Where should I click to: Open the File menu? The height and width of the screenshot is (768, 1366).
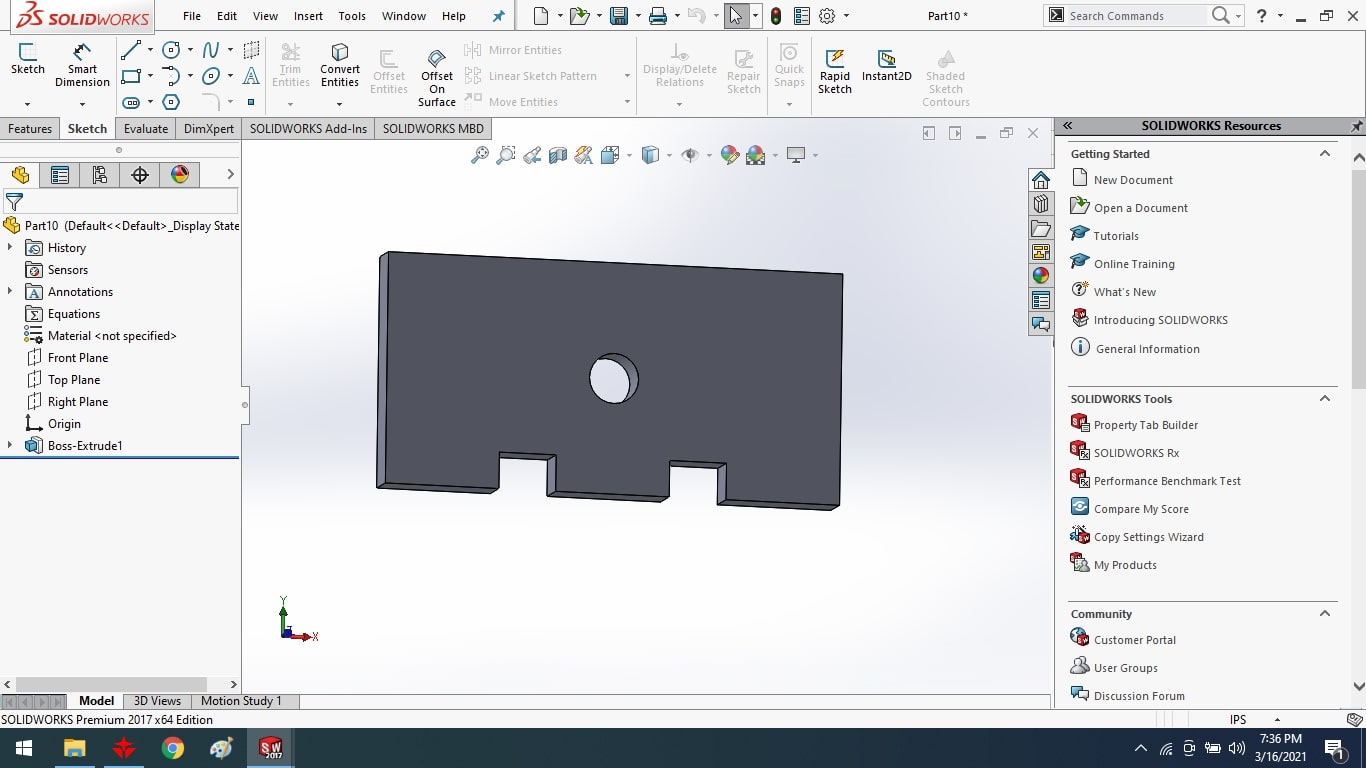coord(192,16)
